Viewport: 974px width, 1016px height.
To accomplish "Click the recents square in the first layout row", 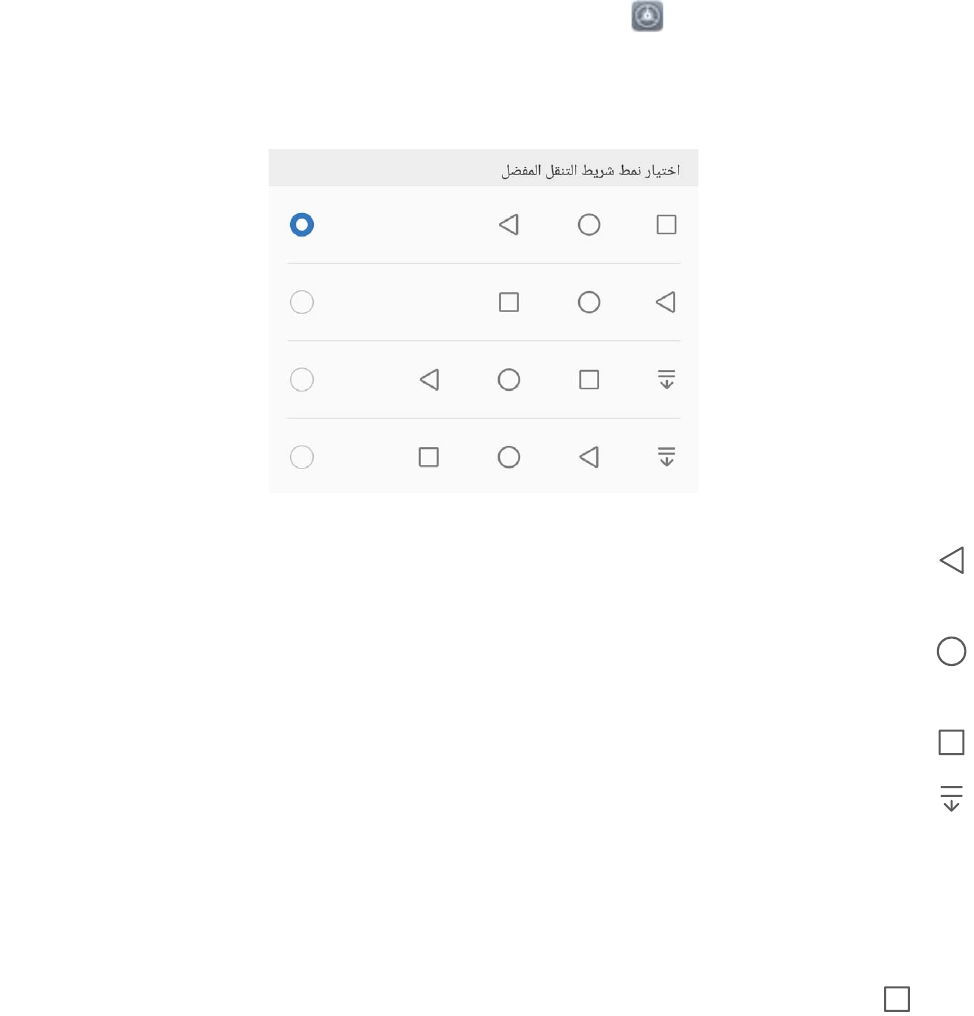I will [x=666, y=225].
